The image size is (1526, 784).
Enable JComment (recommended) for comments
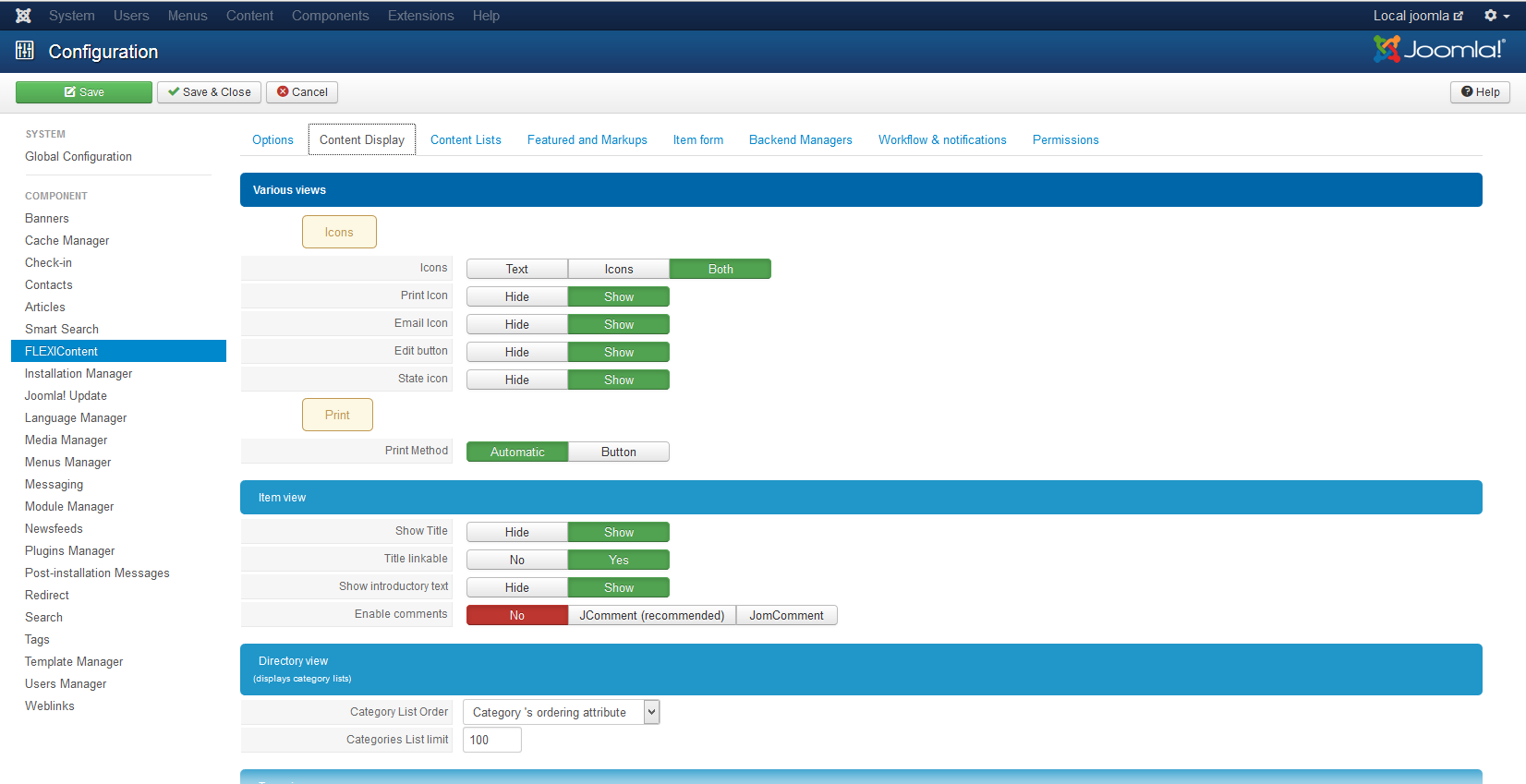click(651, 616)
